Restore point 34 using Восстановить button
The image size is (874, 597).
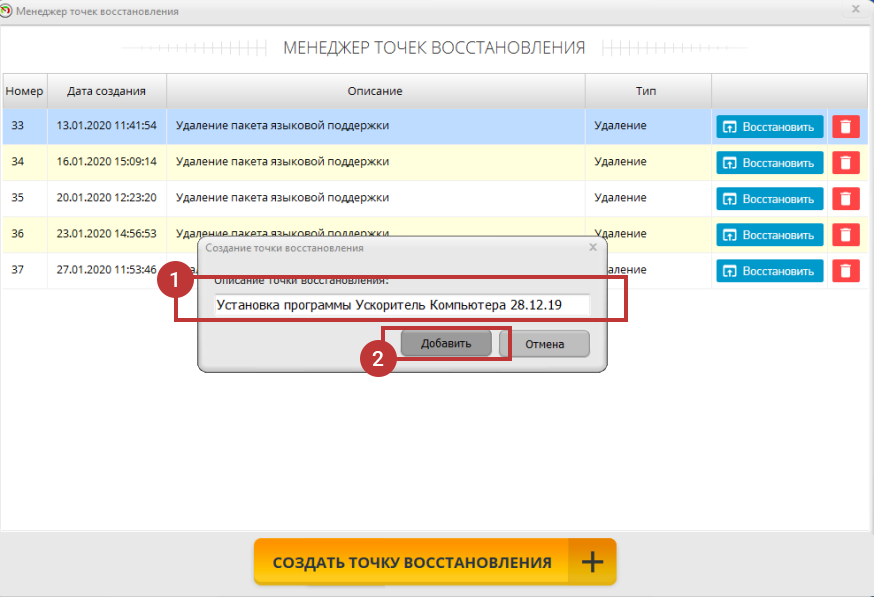click(x=769, y=162)
